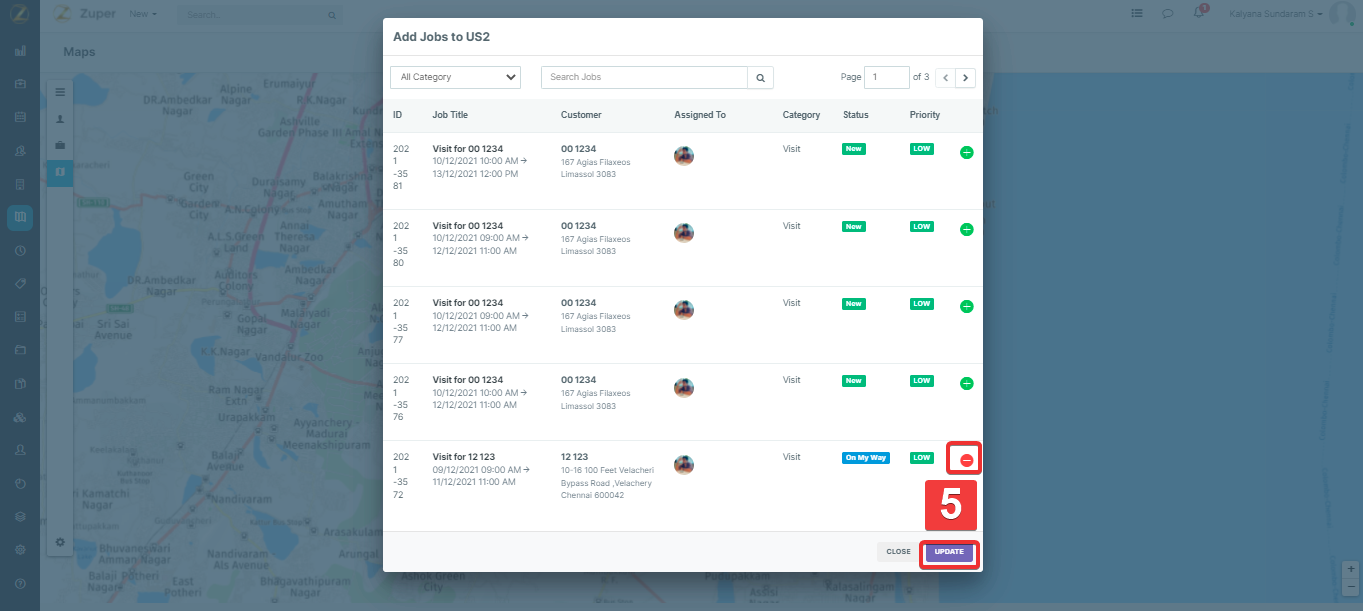Click assignee avatar for job 2021-3577
Image resolution: width=1363 pixels, height=611 pixels.
(684, 309)
